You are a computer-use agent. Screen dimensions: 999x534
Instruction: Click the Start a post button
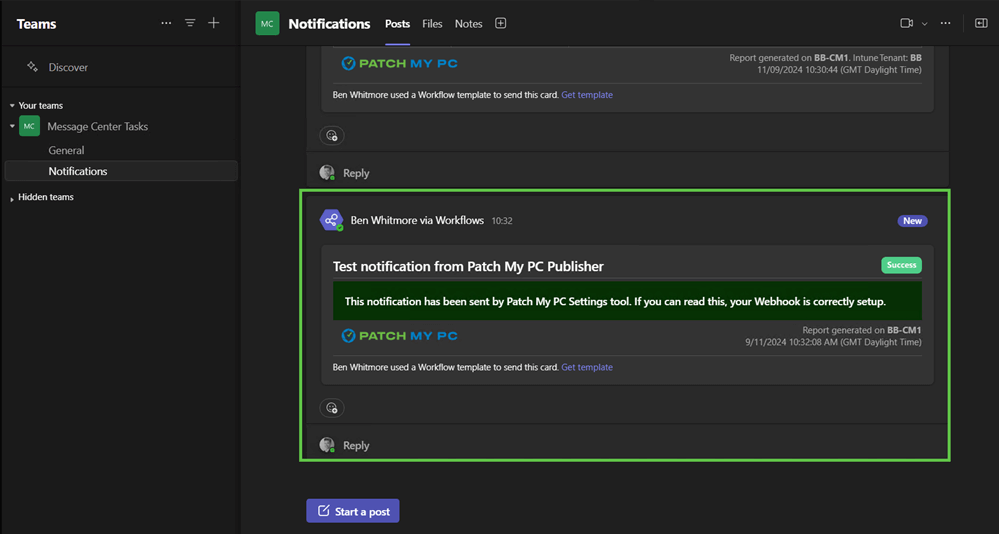353,511
